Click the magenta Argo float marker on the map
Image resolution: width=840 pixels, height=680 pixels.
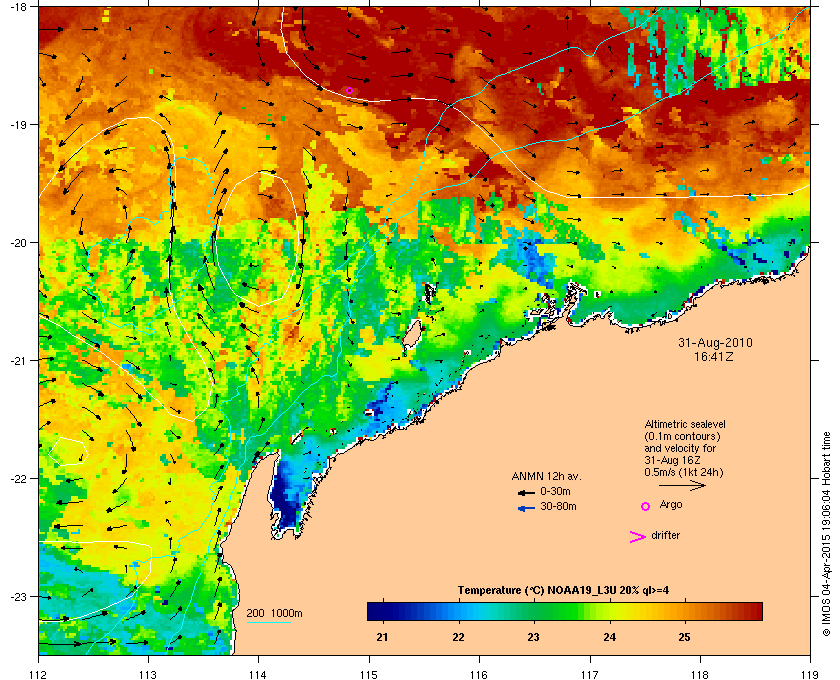(349, 91)
